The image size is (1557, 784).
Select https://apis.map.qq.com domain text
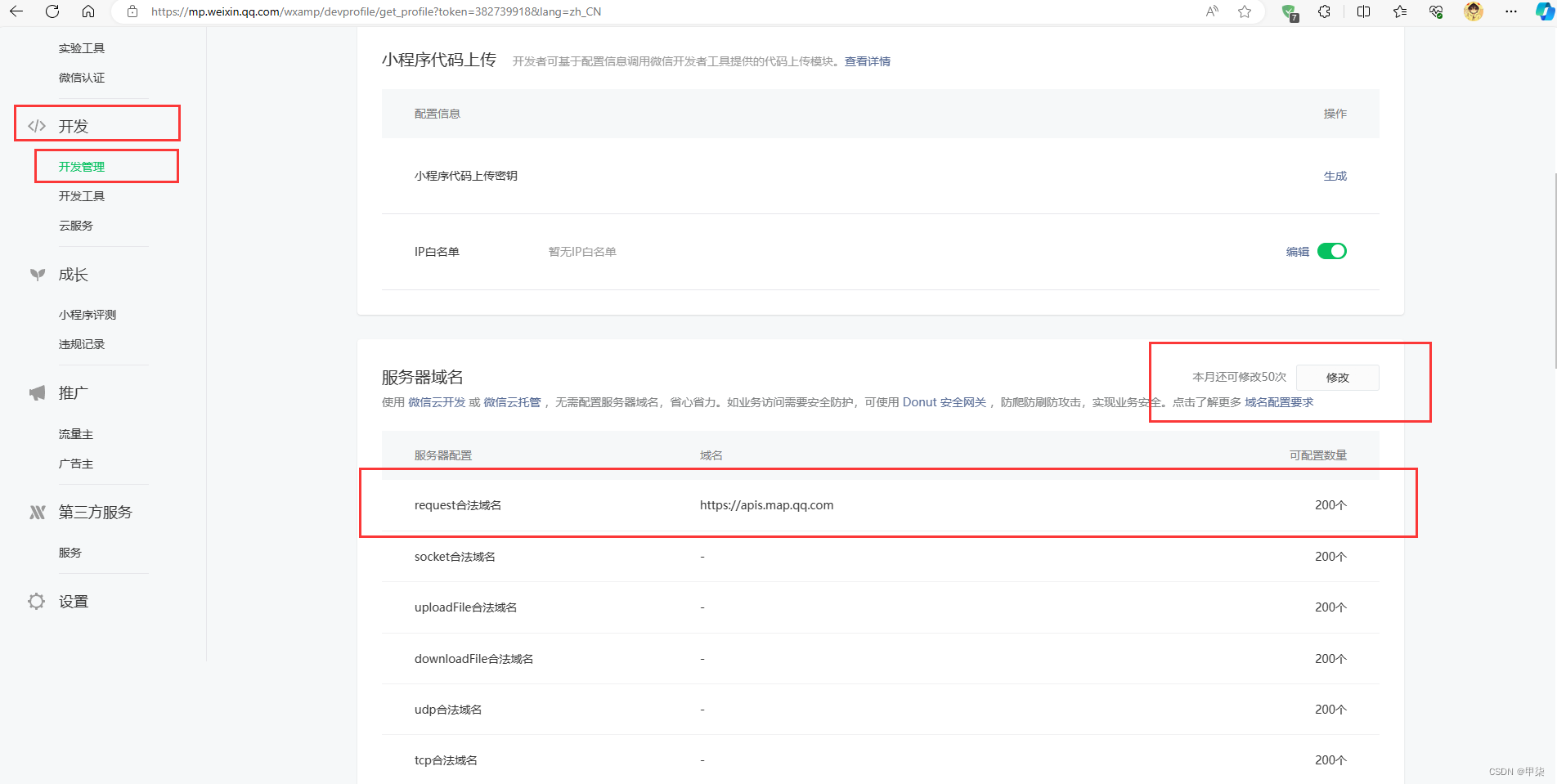pos(767,505)
